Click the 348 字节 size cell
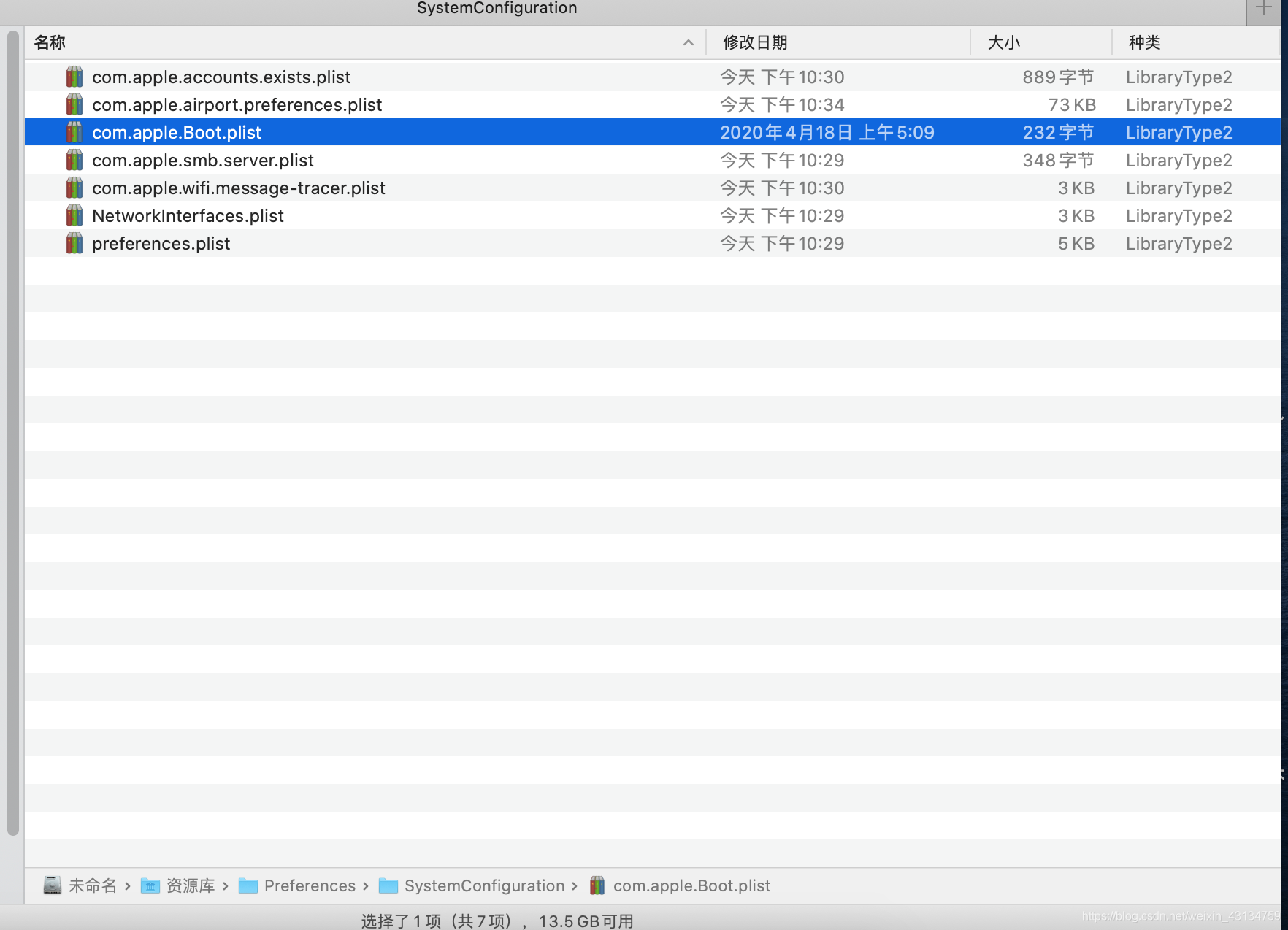Image resolution: width=1288 pixels, height=930 pixels. click(1058, 160)
